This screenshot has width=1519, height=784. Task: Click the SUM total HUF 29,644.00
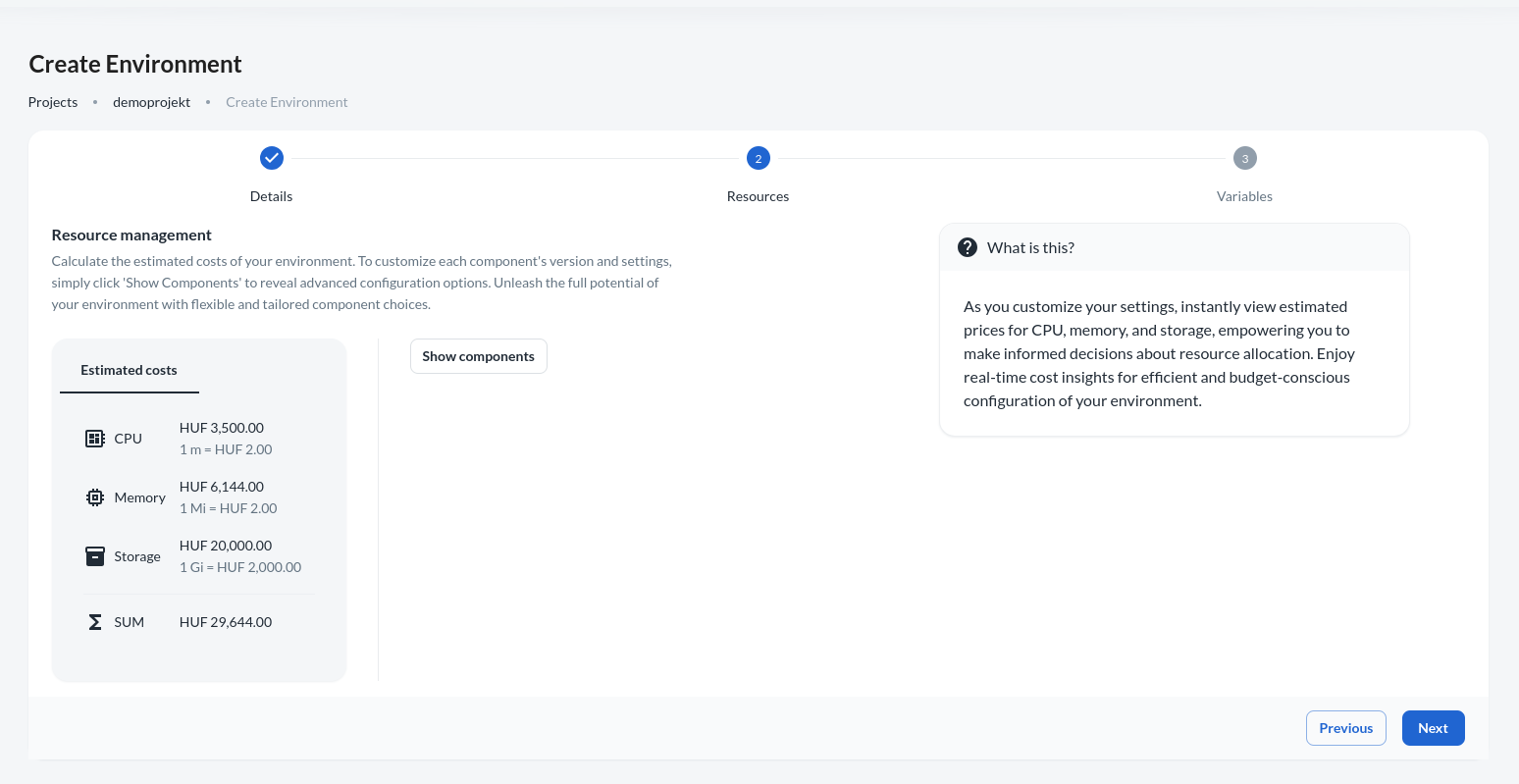coord(226,622)
